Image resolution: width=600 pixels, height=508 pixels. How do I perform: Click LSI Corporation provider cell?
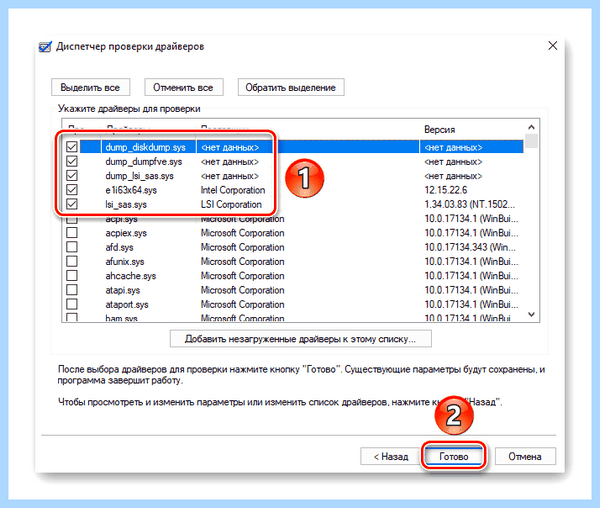231,205
